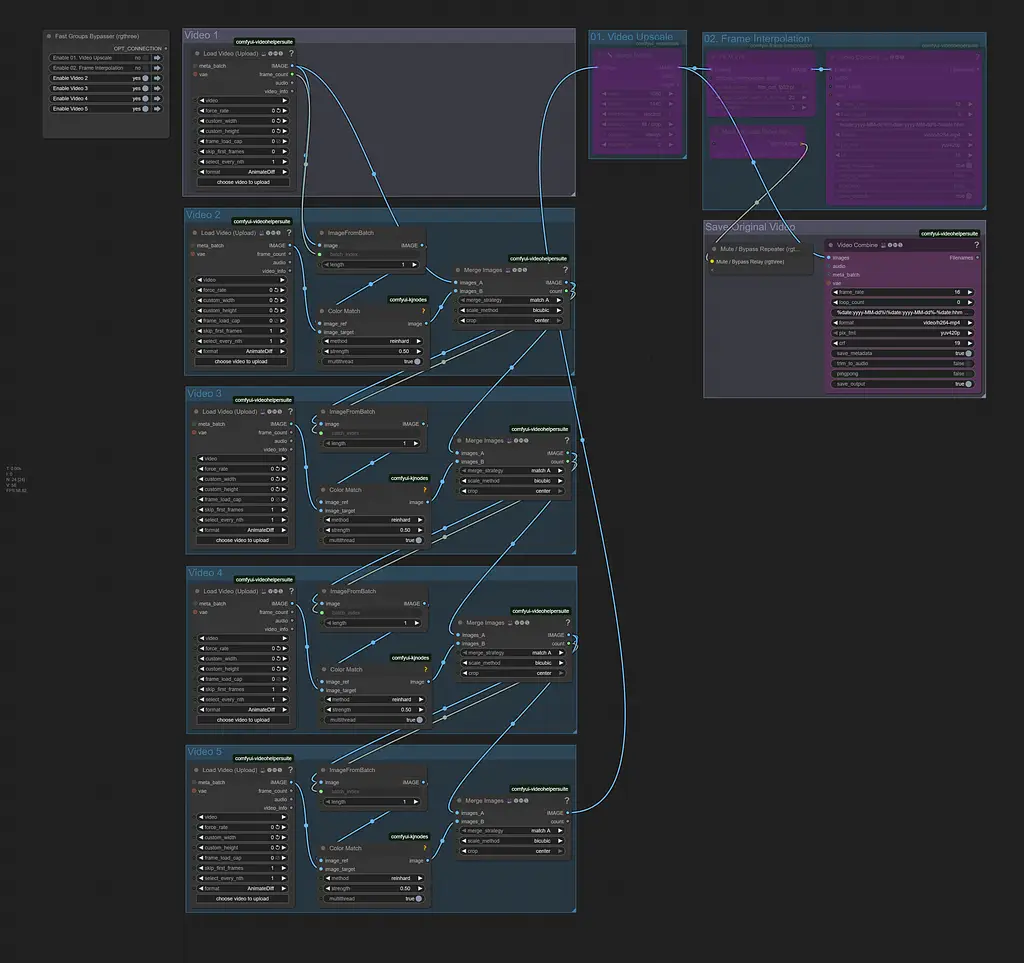Viewport: 1024px width, 963px height.
Task: Open pix_fmt dropdown in Video Combine node
Action: pos(903,333)
